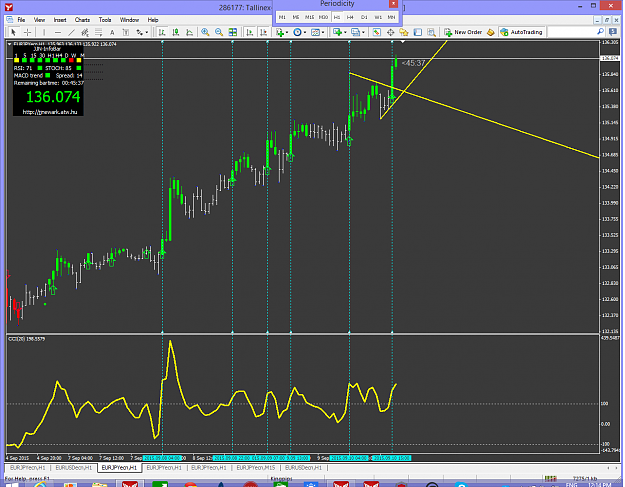The width and height of the screenshot is (625, 487).
Task: Choose the Draw Trendline tool
Action: coord(71,32)
